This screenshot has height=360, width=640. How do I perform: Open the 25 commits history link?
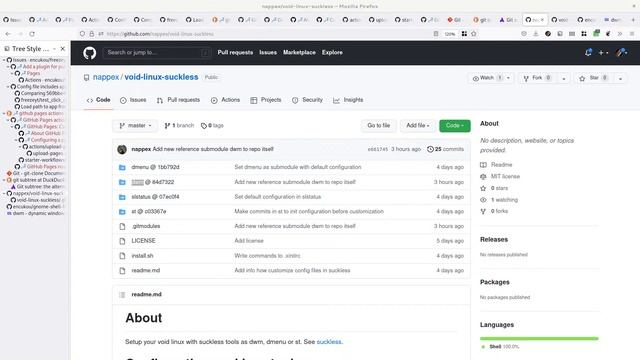pos(445,149)
